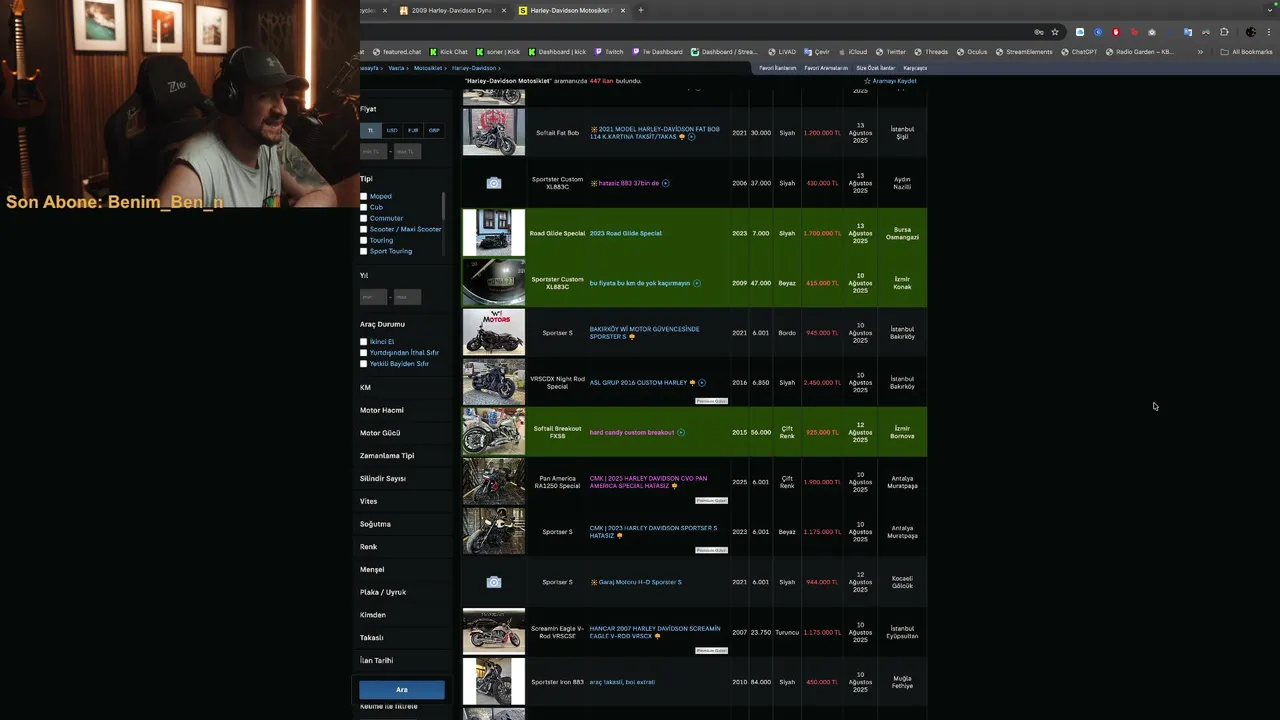Image resolution: width=1280 pixels, height=720 pixels.
Task: Select the USD currency tab
Action: [392, 130]
